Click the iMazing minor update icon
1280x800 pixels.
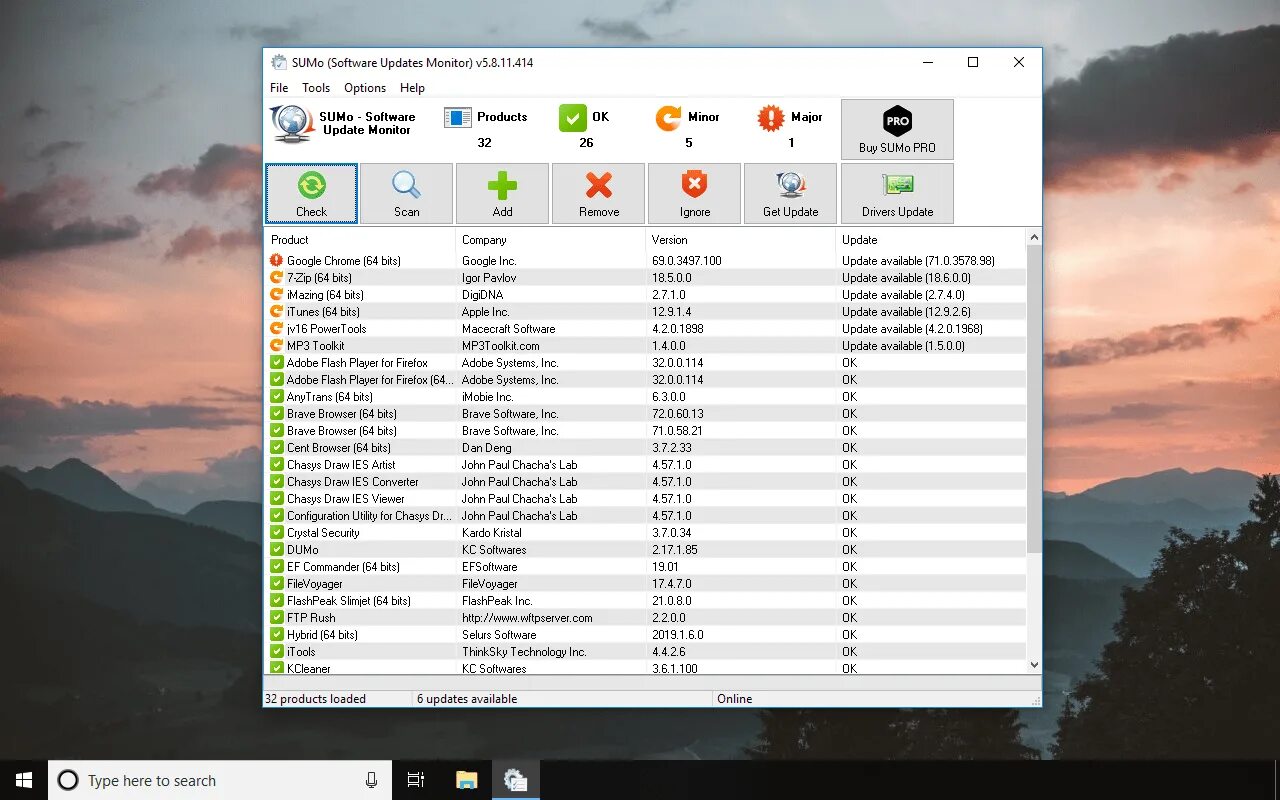pyautogui.click(x=277, y=295)
